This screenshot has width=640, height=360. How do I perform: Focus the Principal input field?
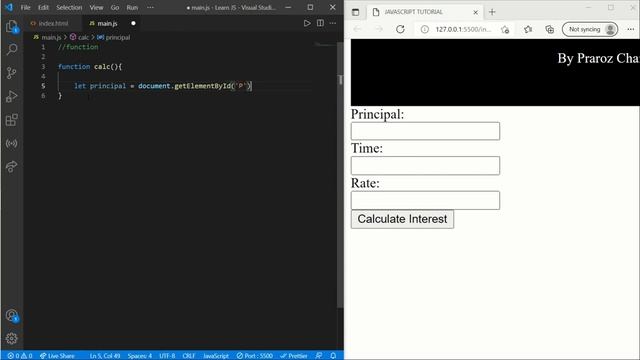(x=425, y=131)
